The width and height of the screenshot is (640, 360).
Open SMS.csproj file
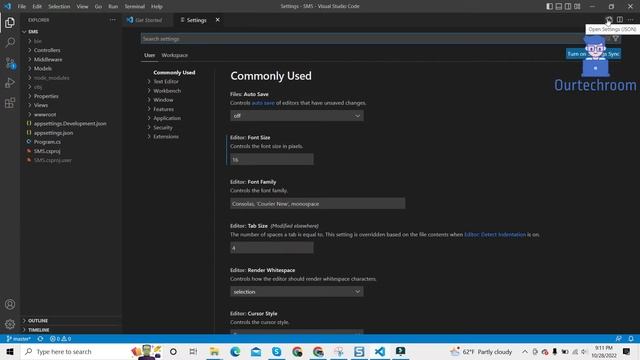pyautogui.click(x=47, y=151)
